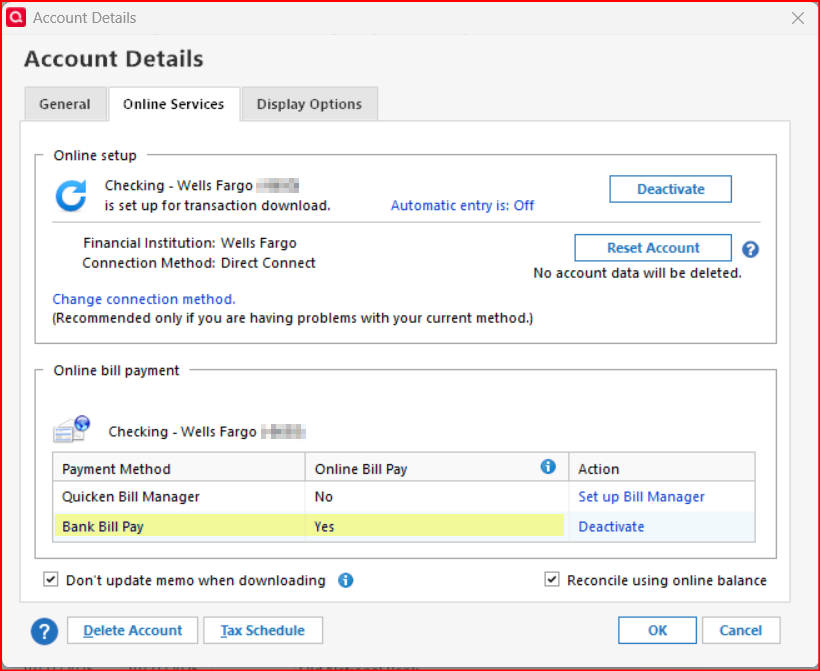Close the Account Details dialog with the X button

click(x=798, y=18)
